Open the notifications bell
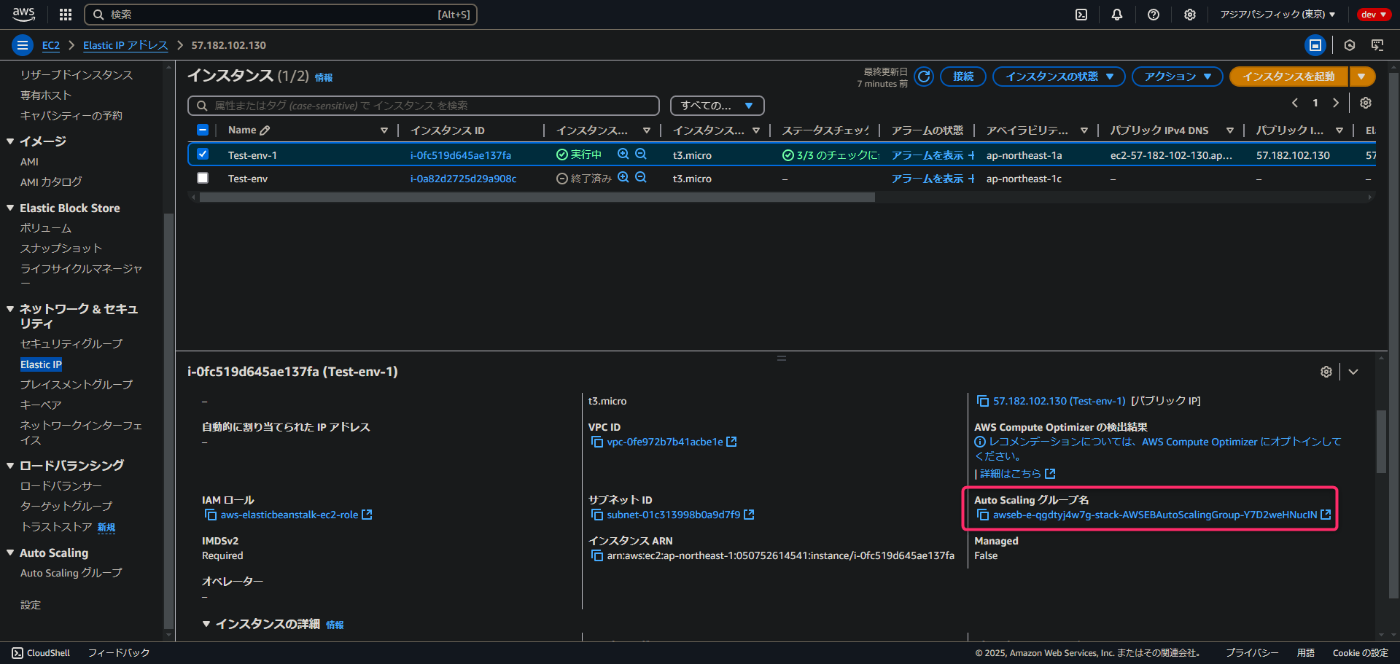This screenshot has height=664, width=1400. pos(1117,15)
